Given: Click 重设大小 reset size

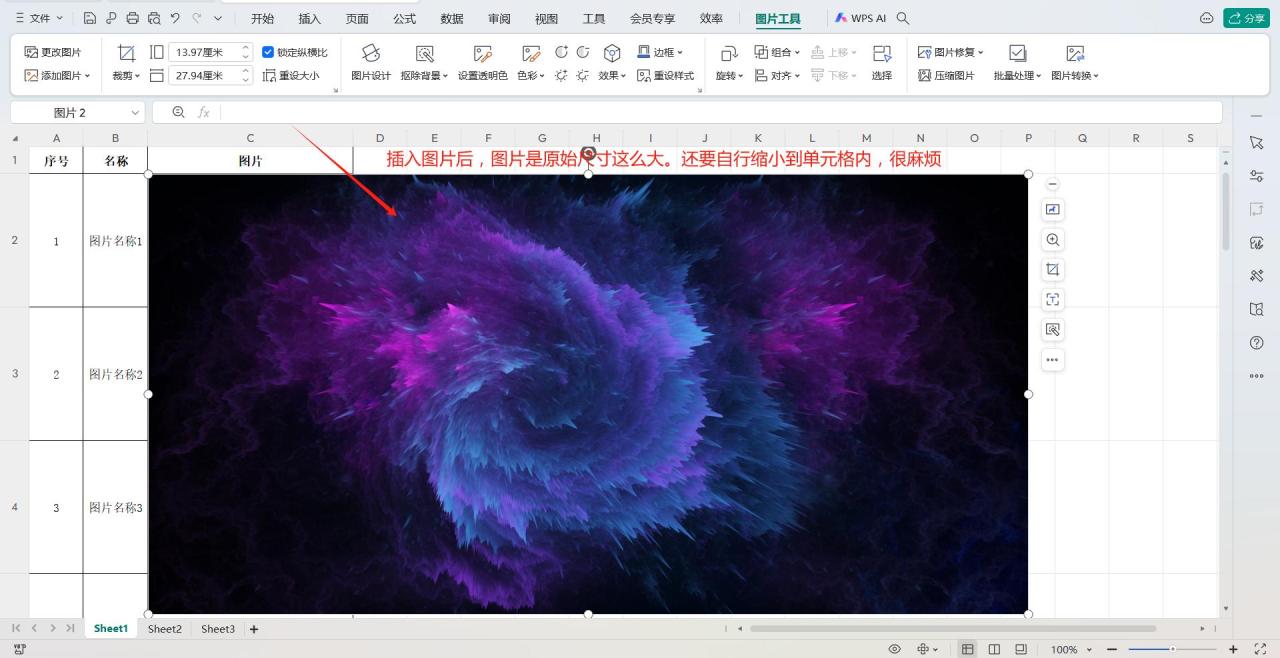Looking at the screenshot, I should [x=291, y=75].
